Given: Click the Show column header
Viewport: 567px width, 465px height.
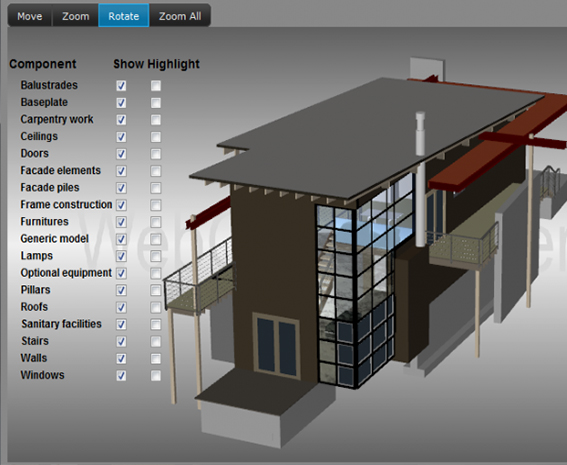Looking at the screenshot, I should (129, 64).
